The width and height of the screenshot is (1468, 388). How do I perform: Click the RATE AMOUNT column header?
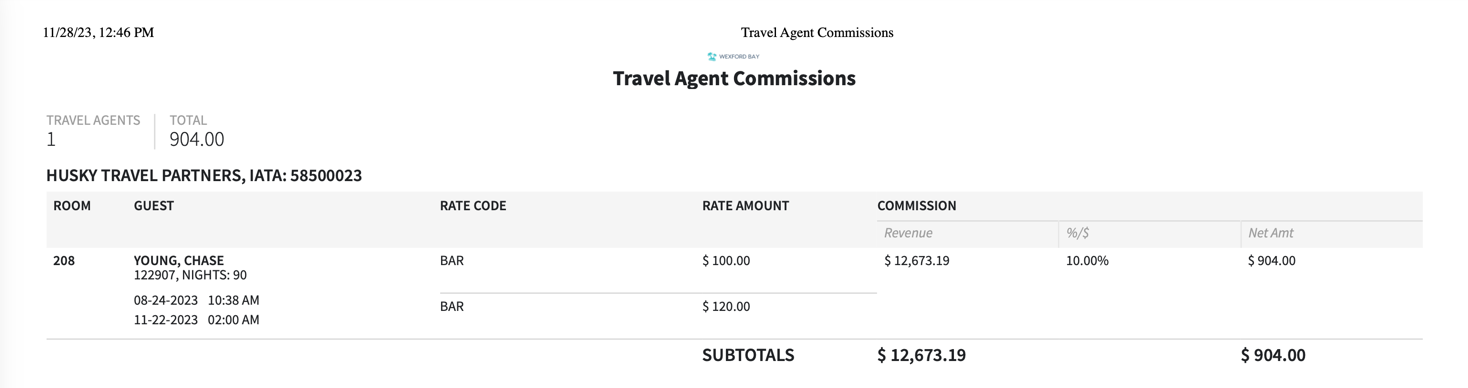(746, 206)
